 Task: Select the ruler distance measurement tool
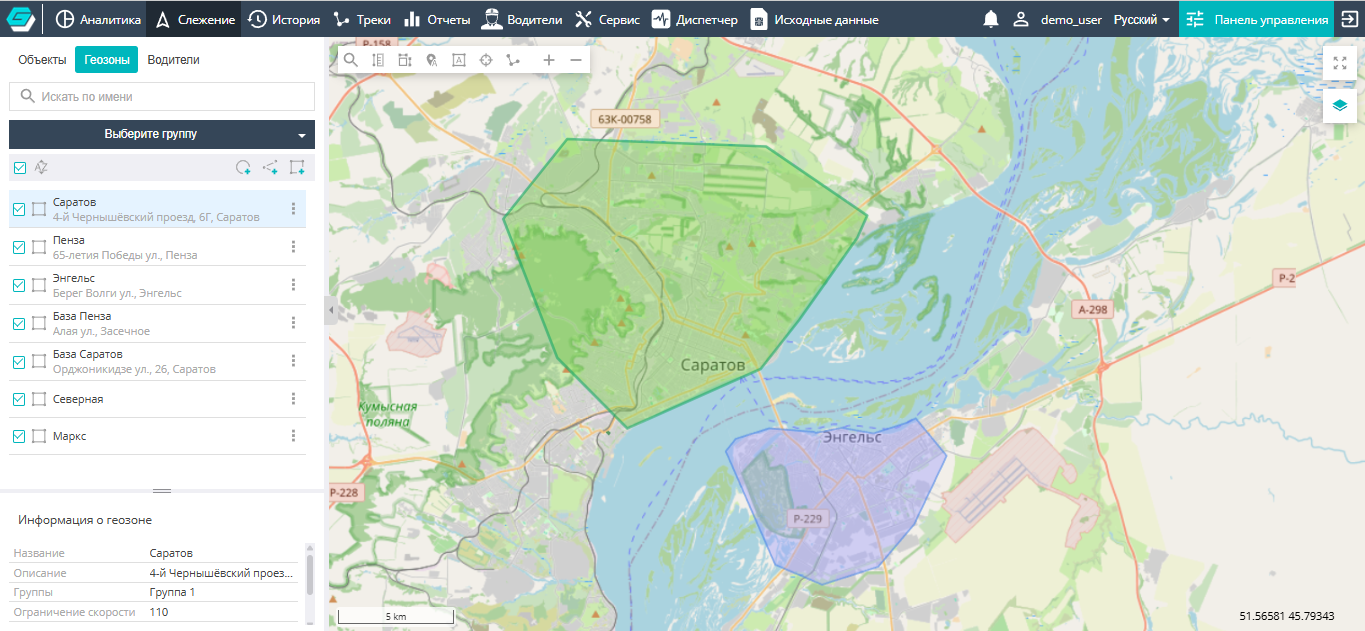pos(378,60)
